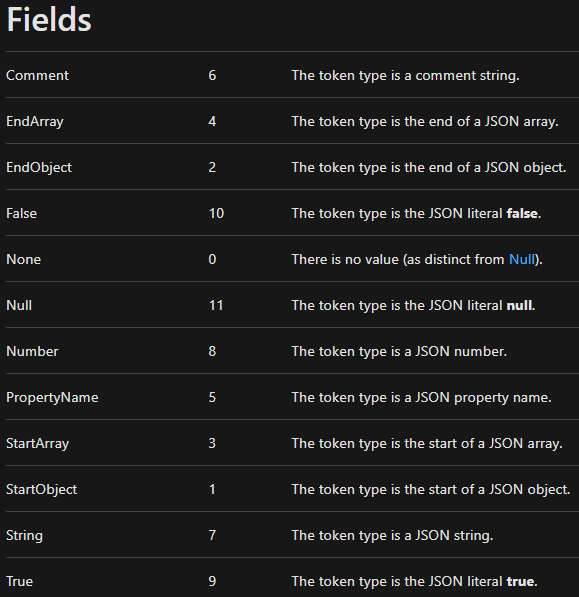Screen dimensions: 579x597
Task: Click the 'EndArray' field name
Action: click(x=35, y=122)
